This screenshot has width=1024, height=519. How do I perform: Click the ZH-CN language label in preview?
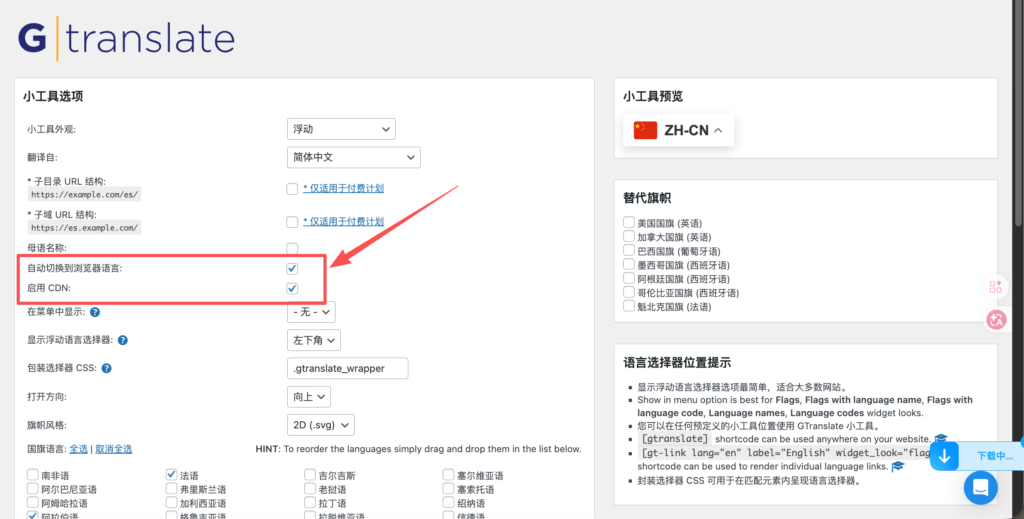pos(686,130)
